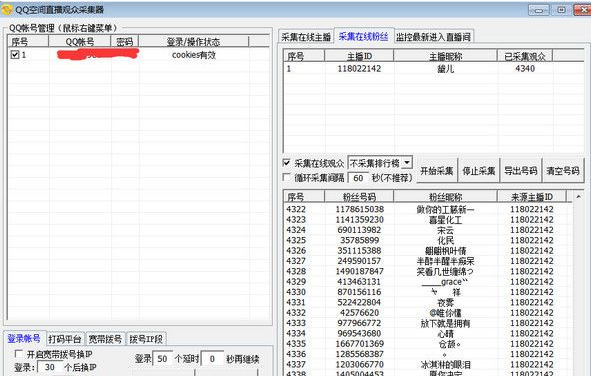Open 监控最新进入直播间 tab
The image size is (591, 376).
[x=433, y=37]
